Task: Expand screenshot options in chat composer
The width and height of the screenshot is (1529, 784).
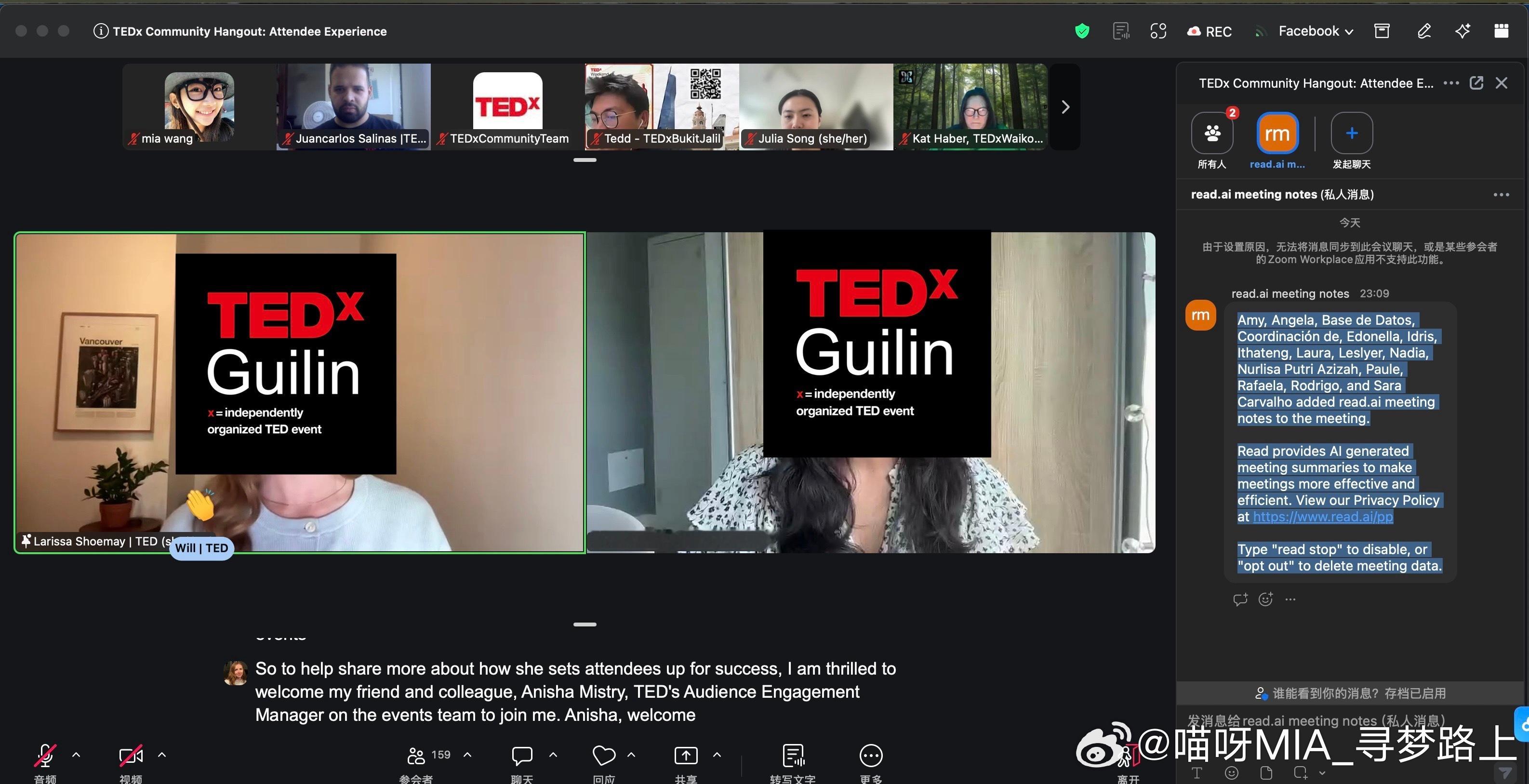Action: click(1322, 773)
